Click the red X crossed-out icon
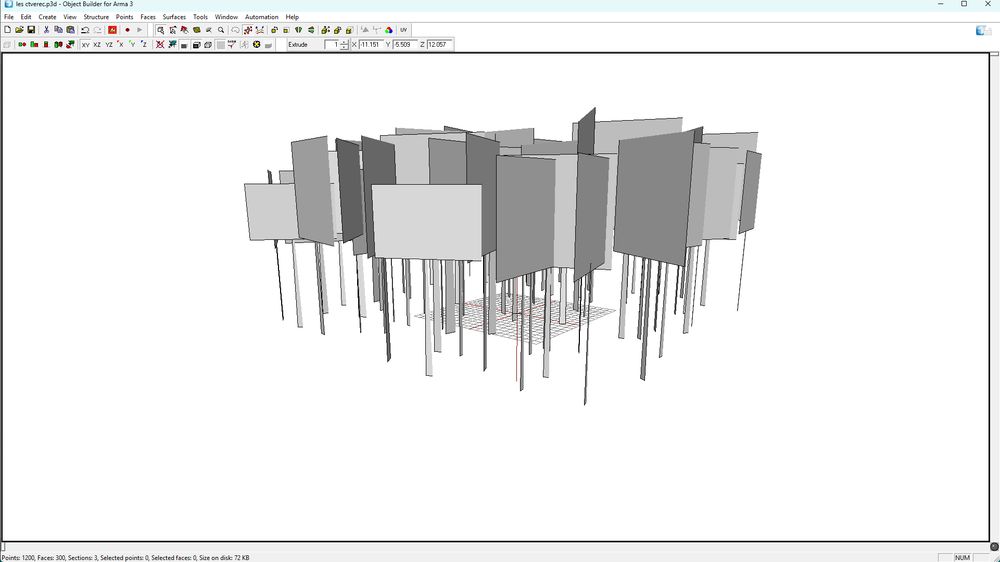This screenshot has height=562, width=1000. (x=159, y=45)
